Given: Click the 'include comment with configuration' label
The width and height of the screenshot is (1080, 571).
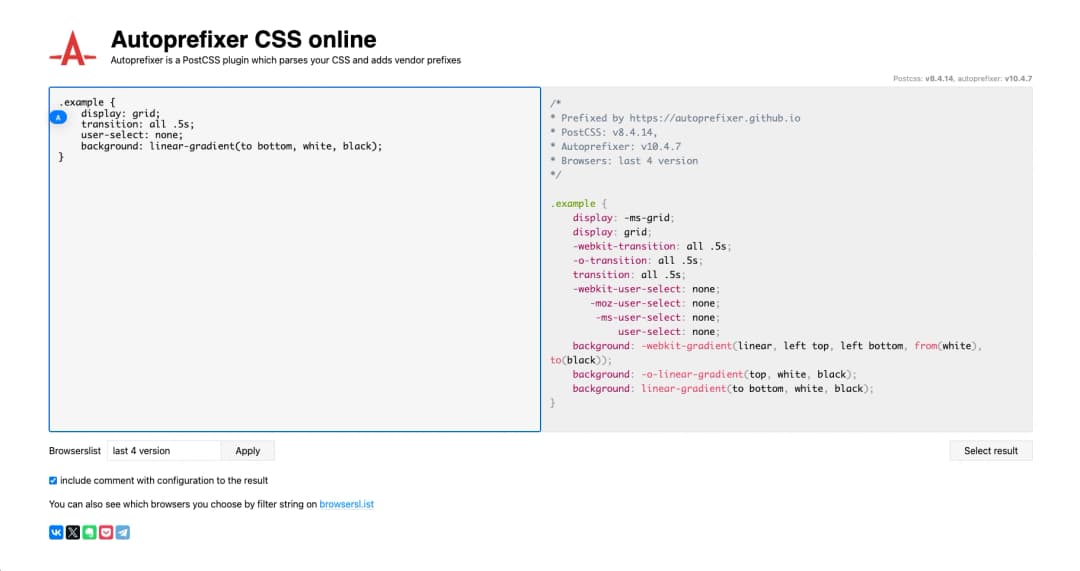Looking at the screenshot, I should pyautogui.click(x=164, y=480).
